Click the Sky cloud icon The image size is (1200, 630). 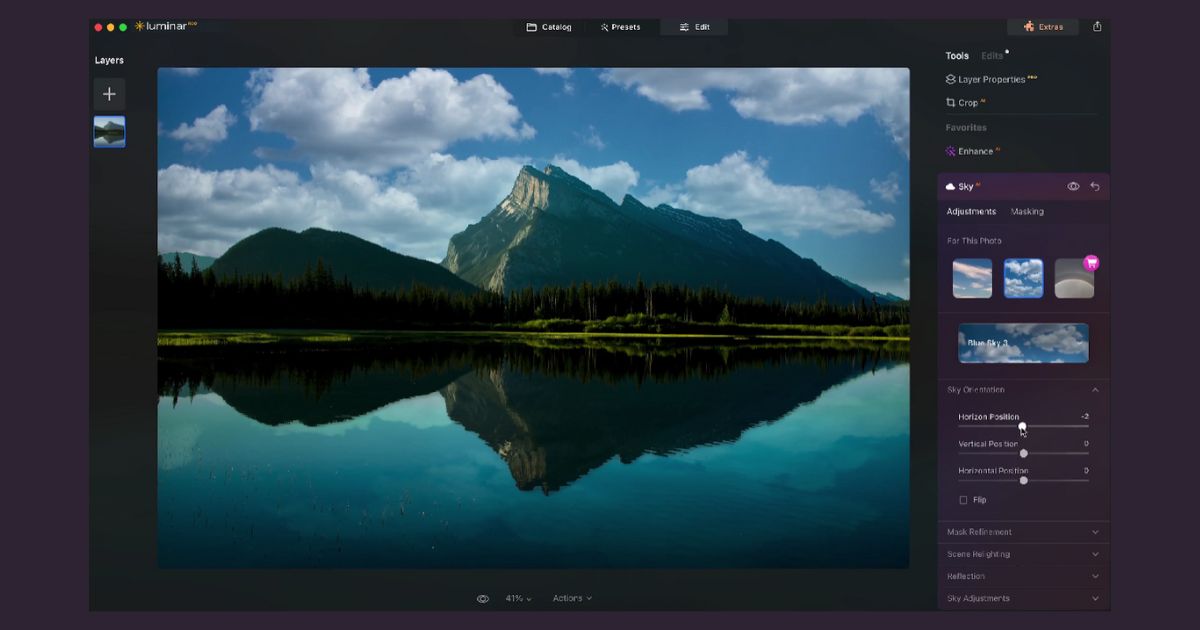click(950, 187)
